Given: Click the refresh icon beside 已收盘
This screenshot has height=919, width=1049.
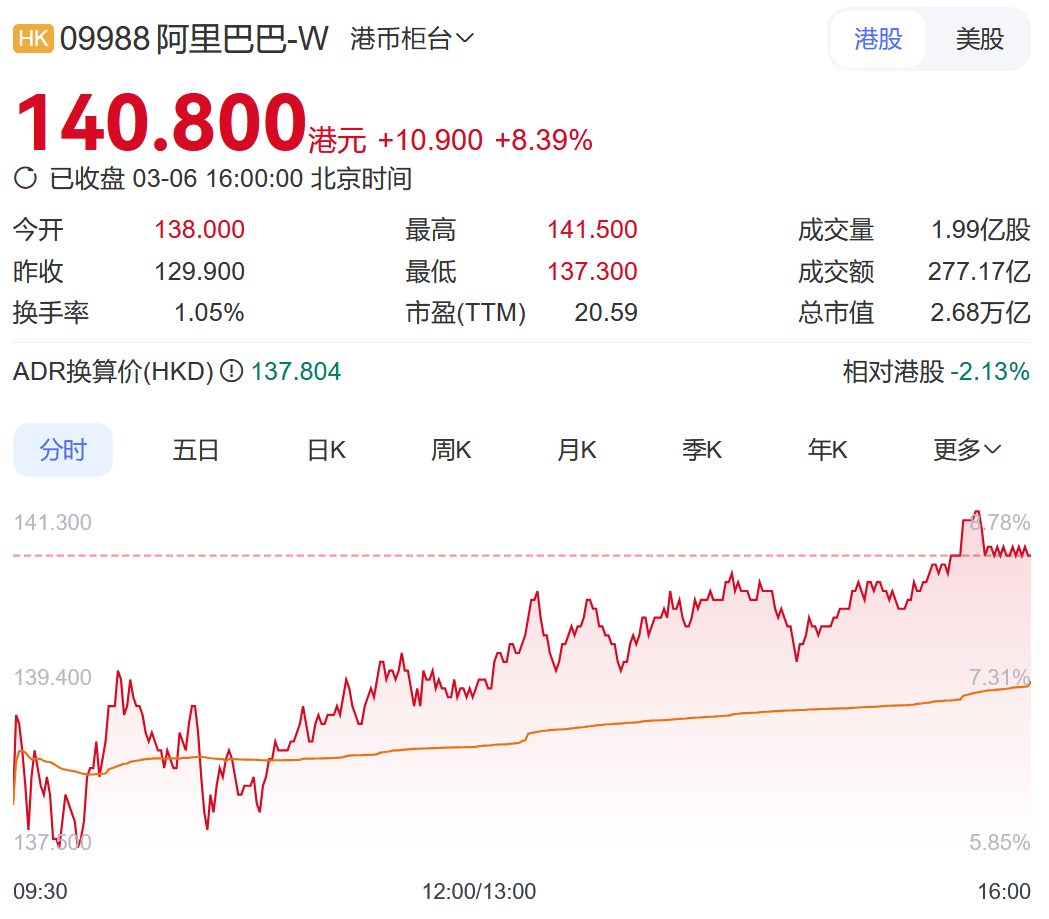Looking at the screenshot, I should 26,179.
